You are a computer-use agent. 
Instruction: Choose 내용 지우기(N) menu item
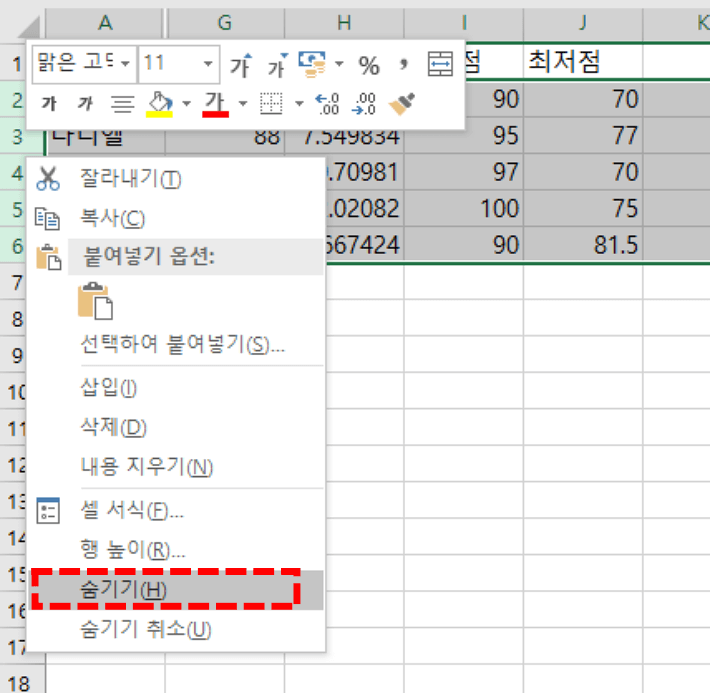pyautogui.click(x=178, y=467)
